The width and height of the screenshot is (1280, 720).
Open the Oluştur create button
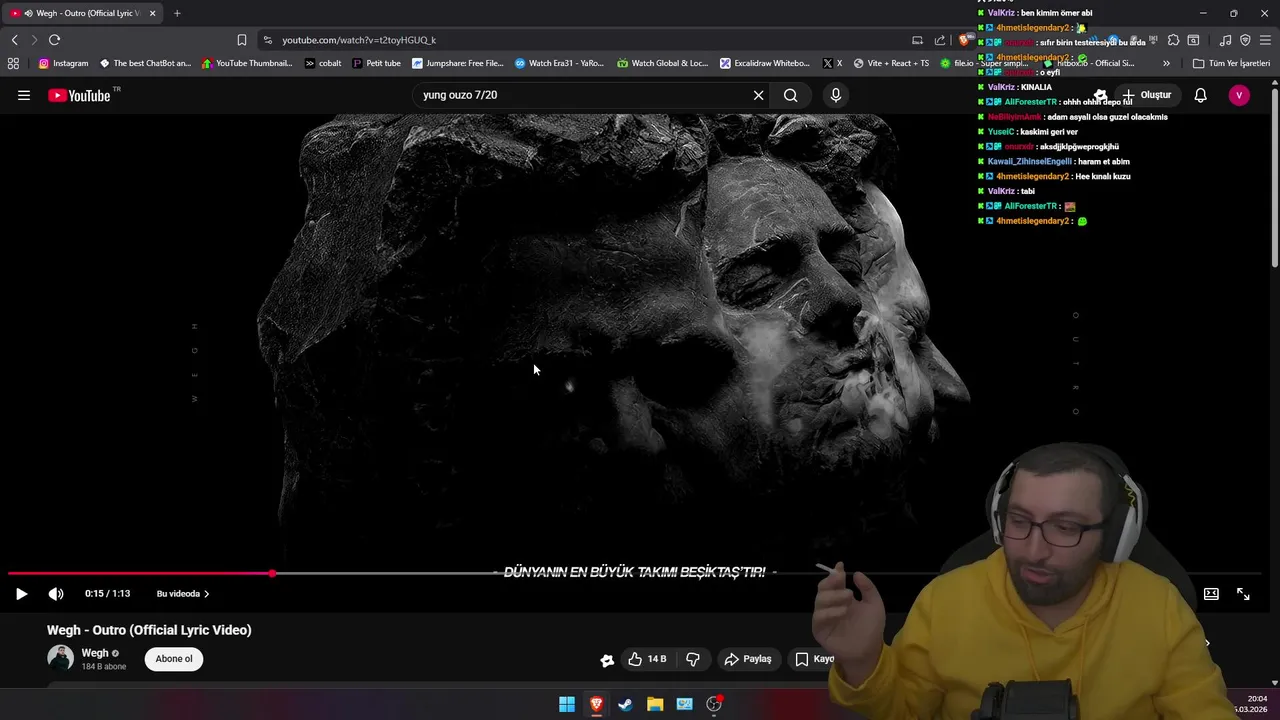click(x=1146, y=95)
